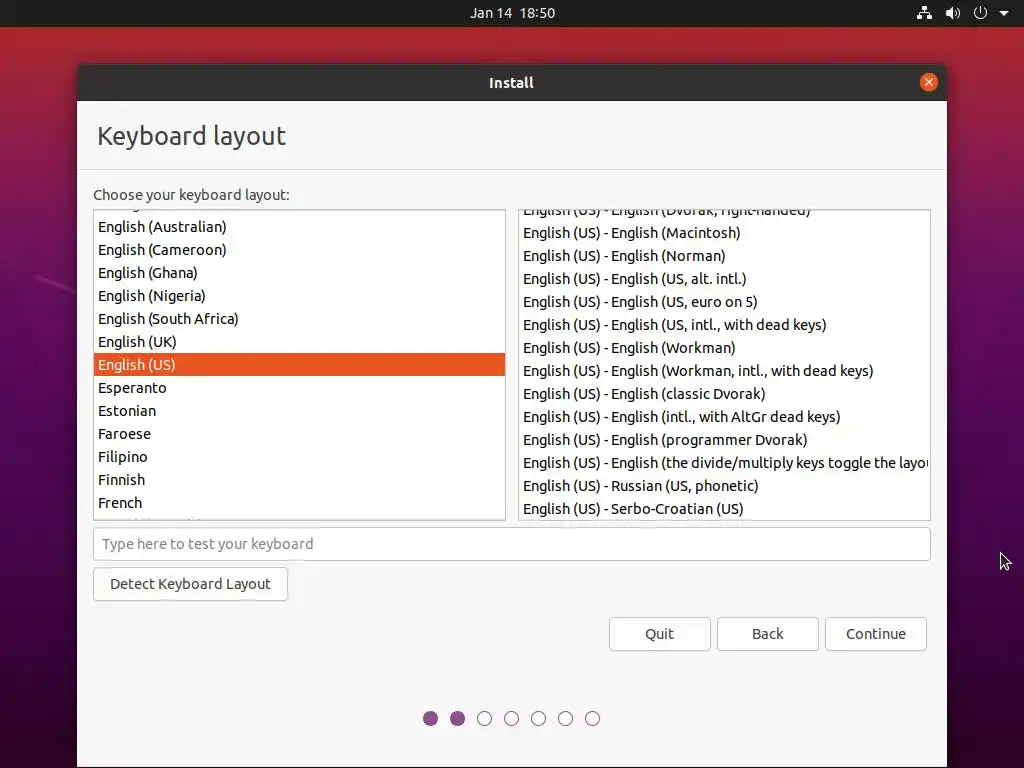This screenshot has width=1024, height=768.
Task: Choose Faroese keyboard layout
Action: point(299,434)
